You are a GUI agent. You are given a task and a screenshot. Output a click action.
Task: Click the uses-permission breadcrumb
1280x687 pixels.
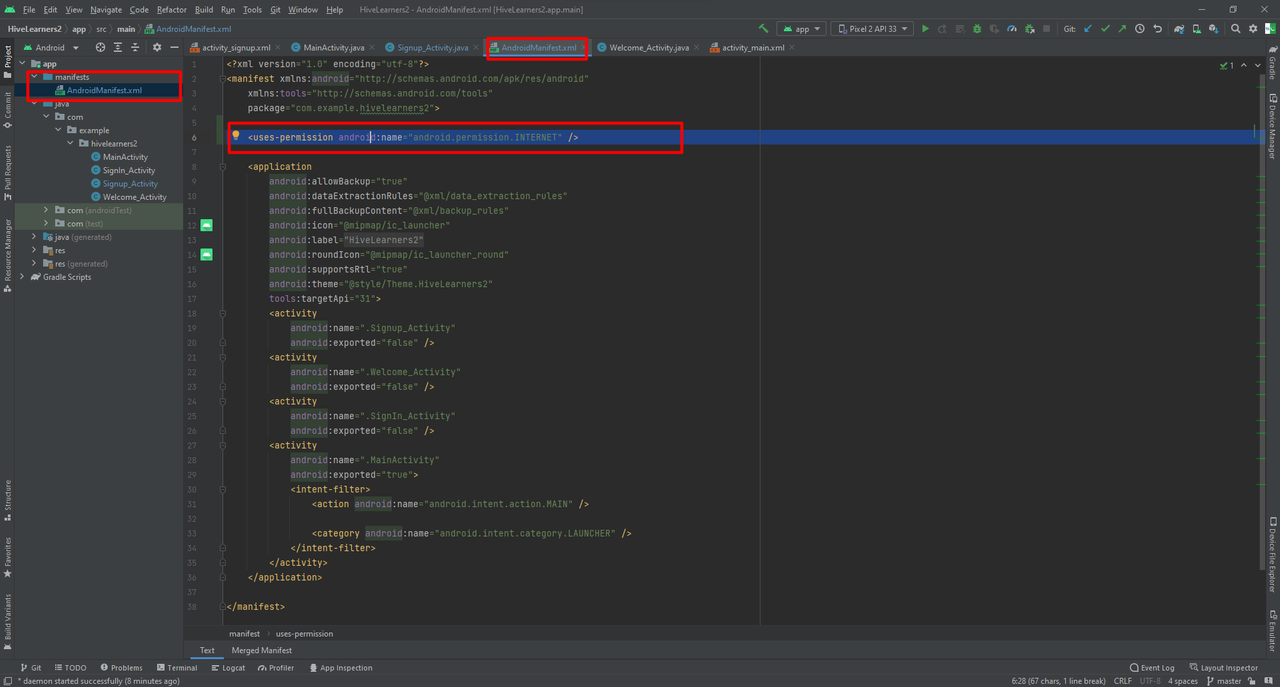[x=304, y=633]
